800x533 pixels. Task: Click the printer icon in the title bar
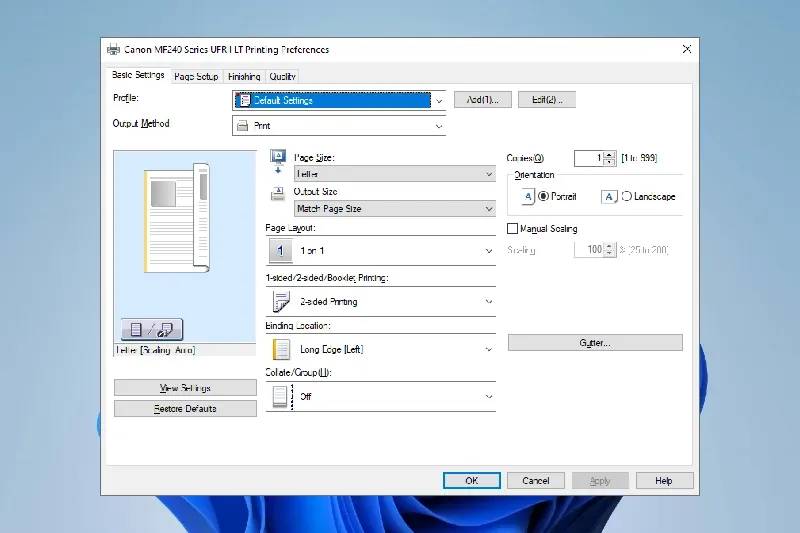tap(113, 49)
